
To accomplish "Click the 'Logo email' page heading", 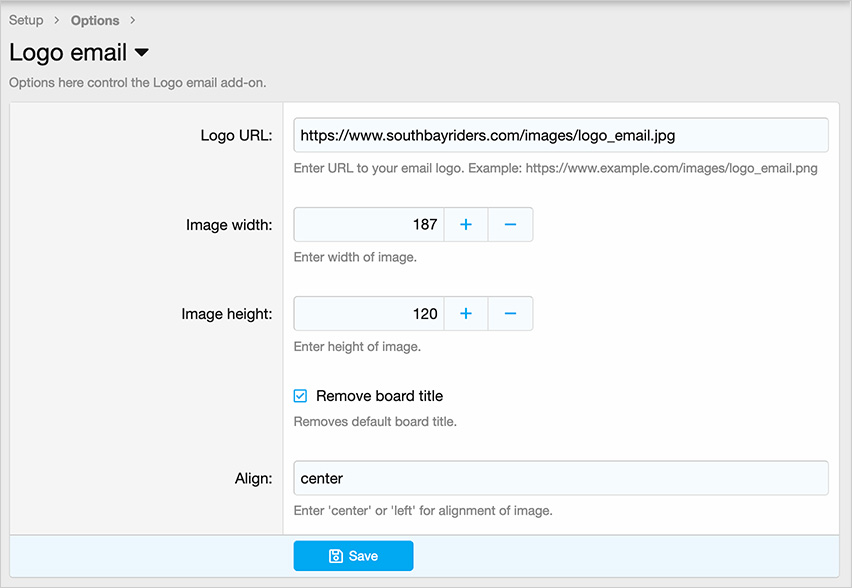I will click(x=68, y=52).
